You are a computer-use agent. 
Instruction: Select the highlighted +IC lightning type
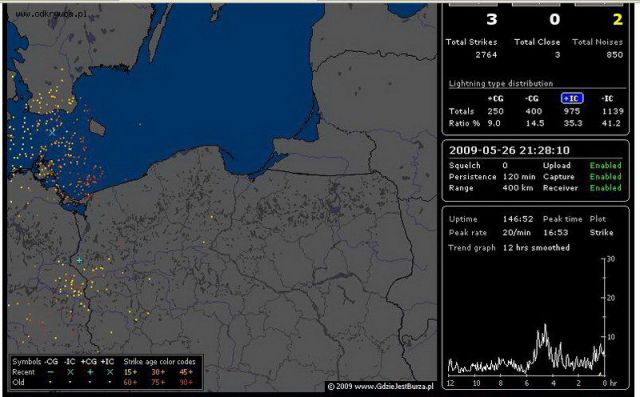click(572, 98)
